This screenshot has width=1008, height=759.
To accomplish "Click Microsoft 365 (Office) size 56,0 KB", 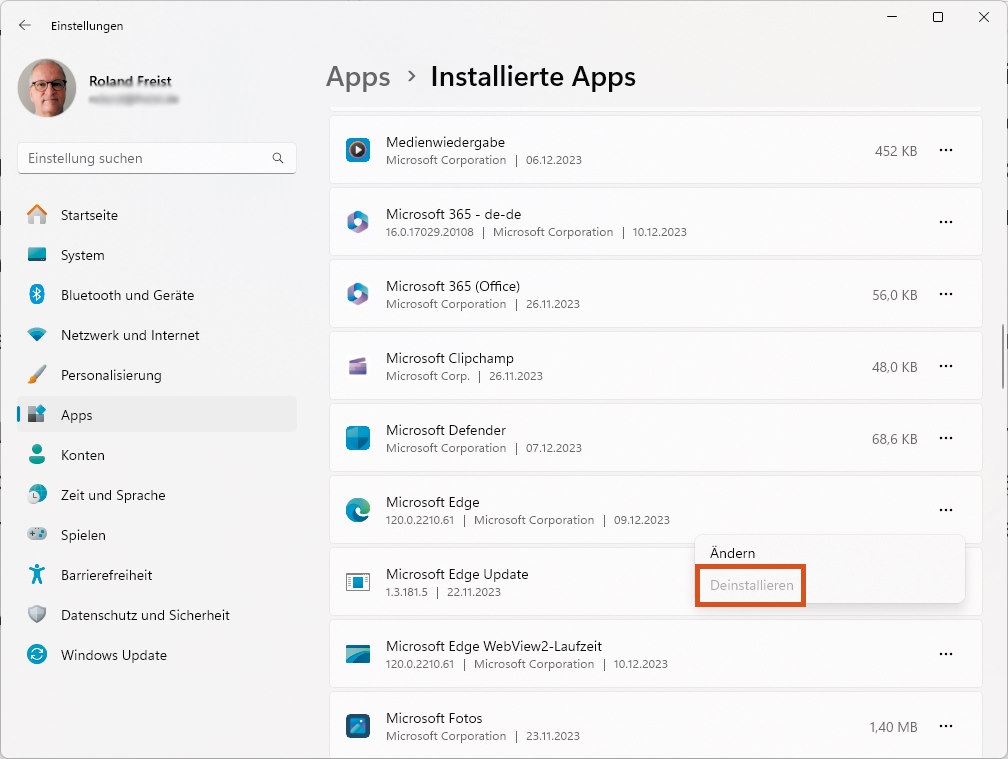I will [x=894, y=295].
